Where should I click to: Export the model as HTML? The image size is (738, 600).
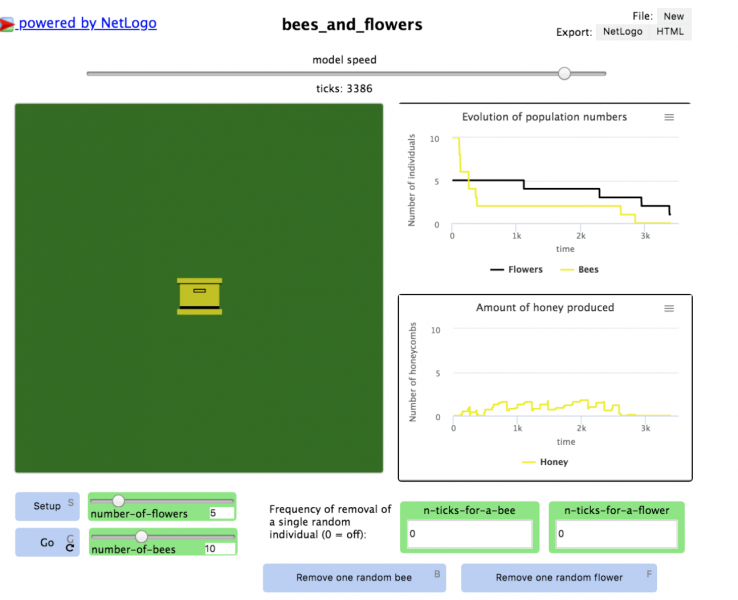(x=670, y=32)
